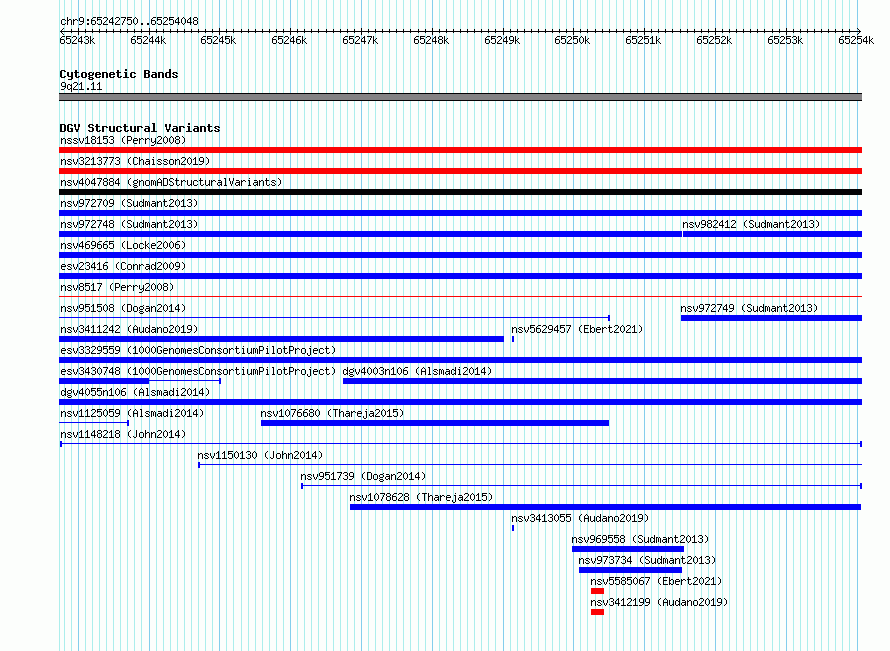Image resolution: width=890 pixels, height=651 pixels.
Task: Click the gray 9q21.11 band bar
Action: (x=460, y=97)
